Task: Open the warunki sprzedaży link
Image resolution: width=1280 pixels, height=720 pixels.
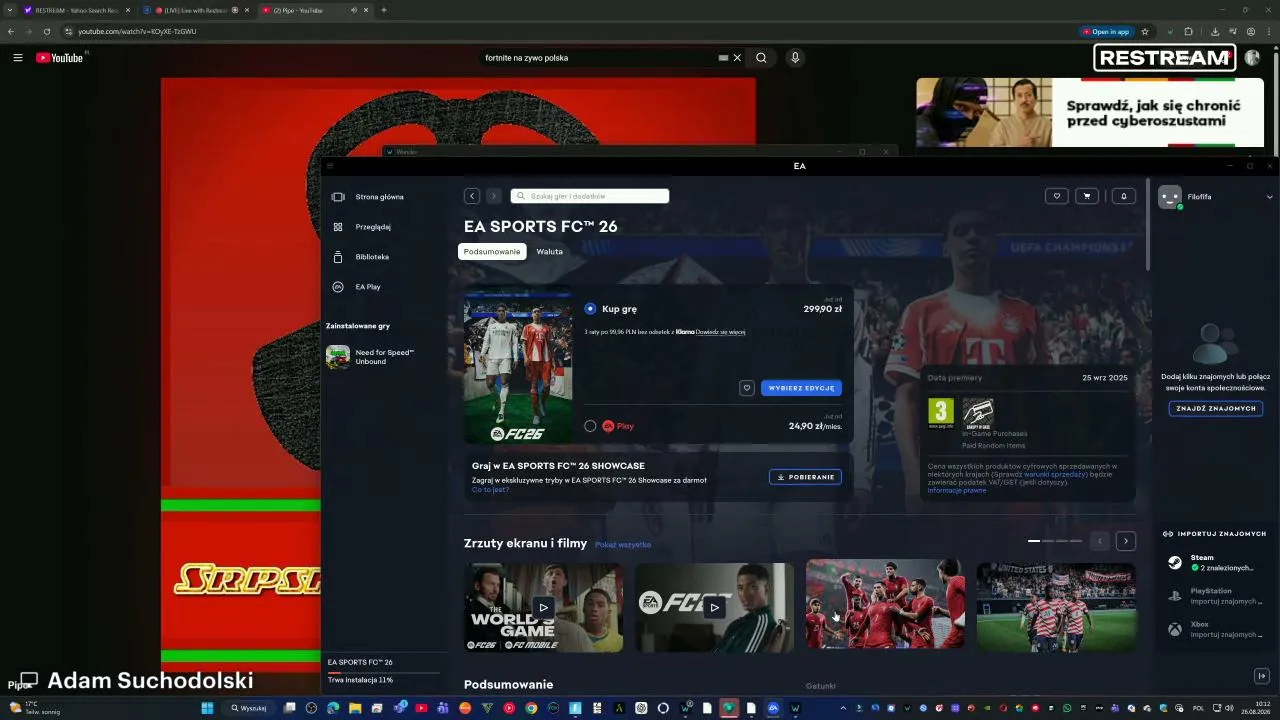Action: 1054,474
